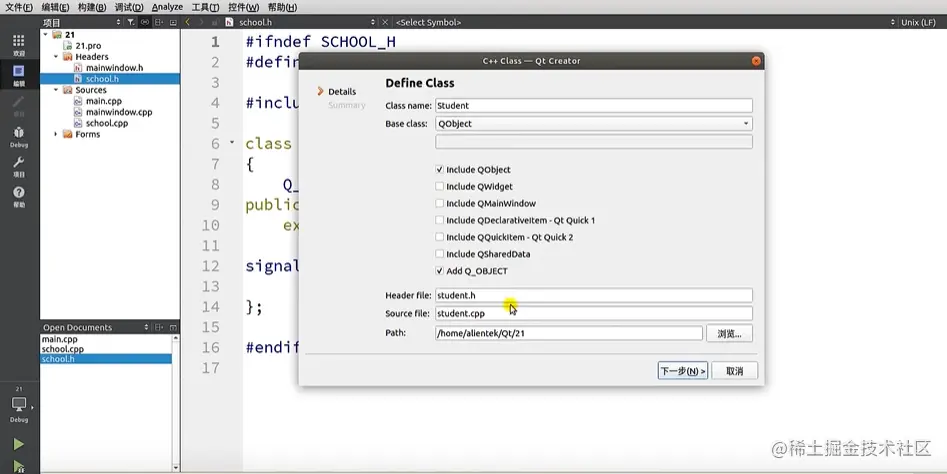Screen dimensions: 947x474
Task: Click the 取消 cancel button
Action: click(x=734, y=371)
